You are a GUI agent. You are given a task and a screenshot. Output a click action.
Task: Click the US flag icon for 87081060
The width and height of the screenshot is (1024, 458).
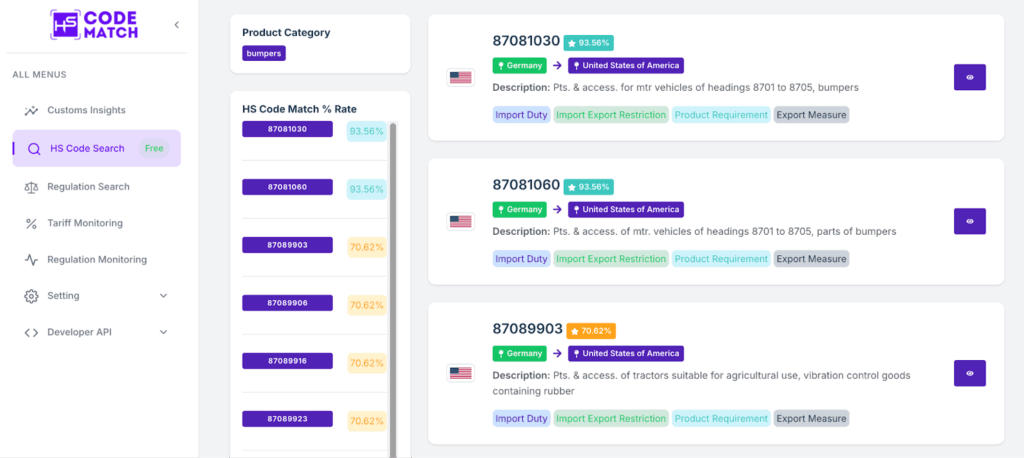[460, 221]
